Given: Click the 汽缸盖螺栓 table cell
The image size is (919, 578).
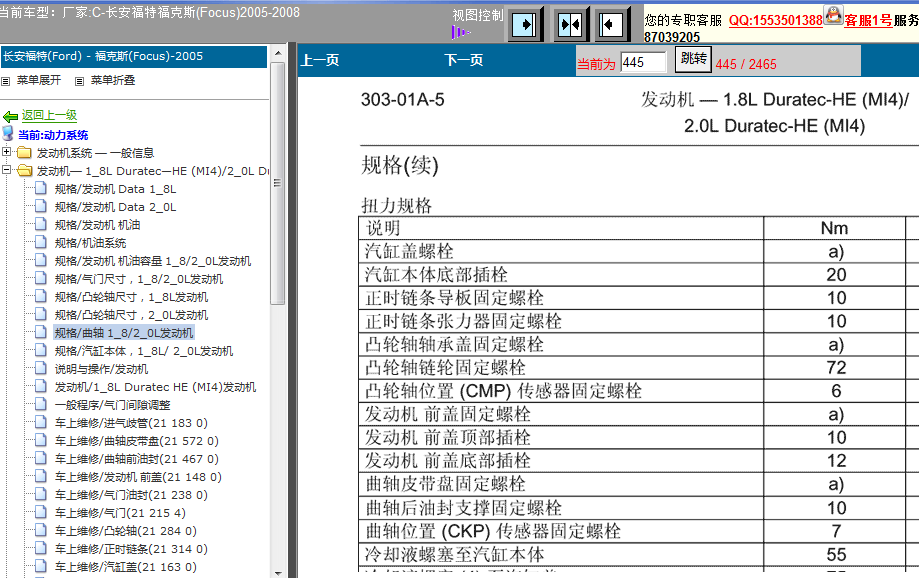Looking at the screenshot, I should pos(561,251).
